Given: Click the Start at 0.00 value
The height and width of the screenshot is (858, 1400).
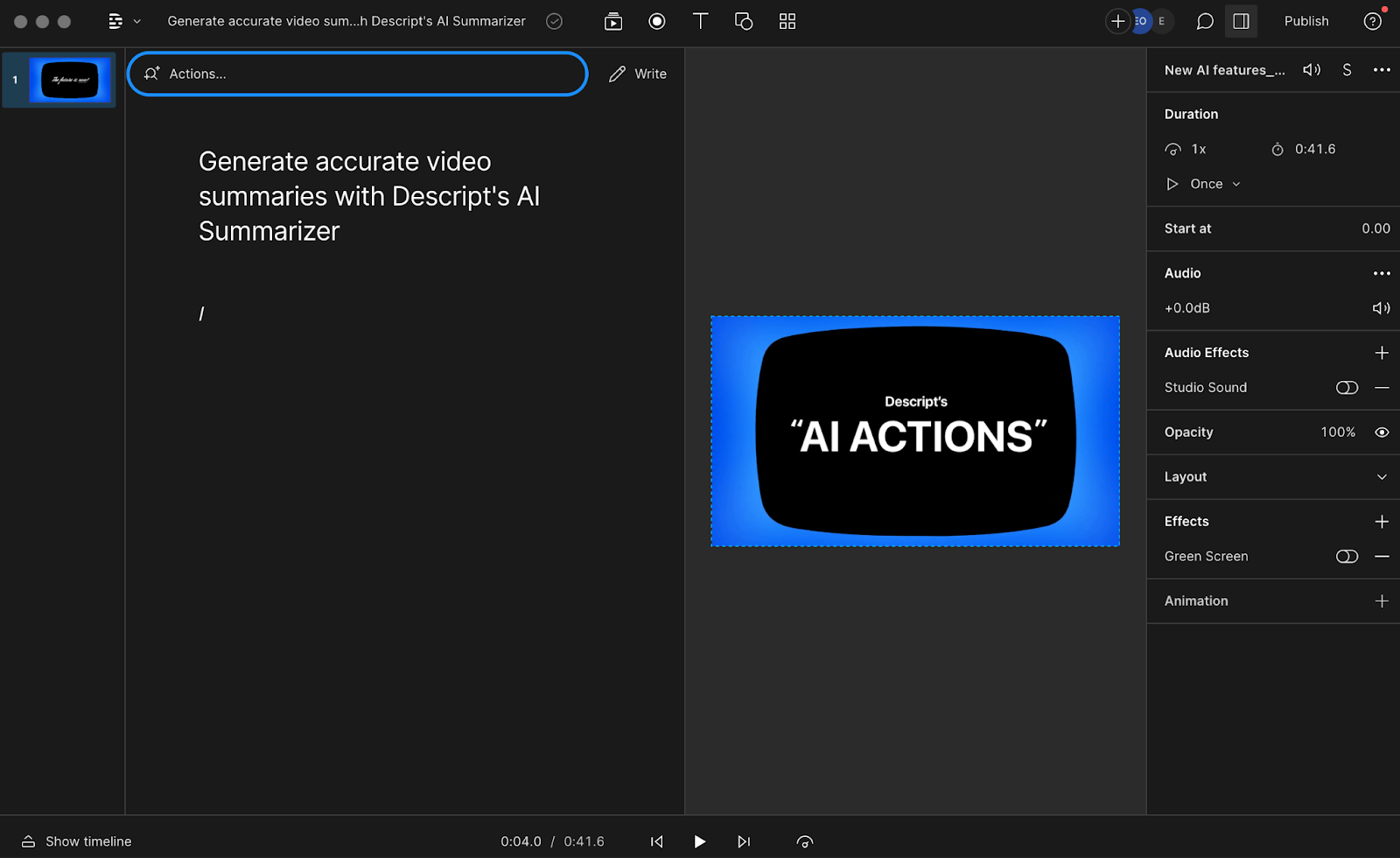Looking at the screenshot, I should [x=1375, y=229].
